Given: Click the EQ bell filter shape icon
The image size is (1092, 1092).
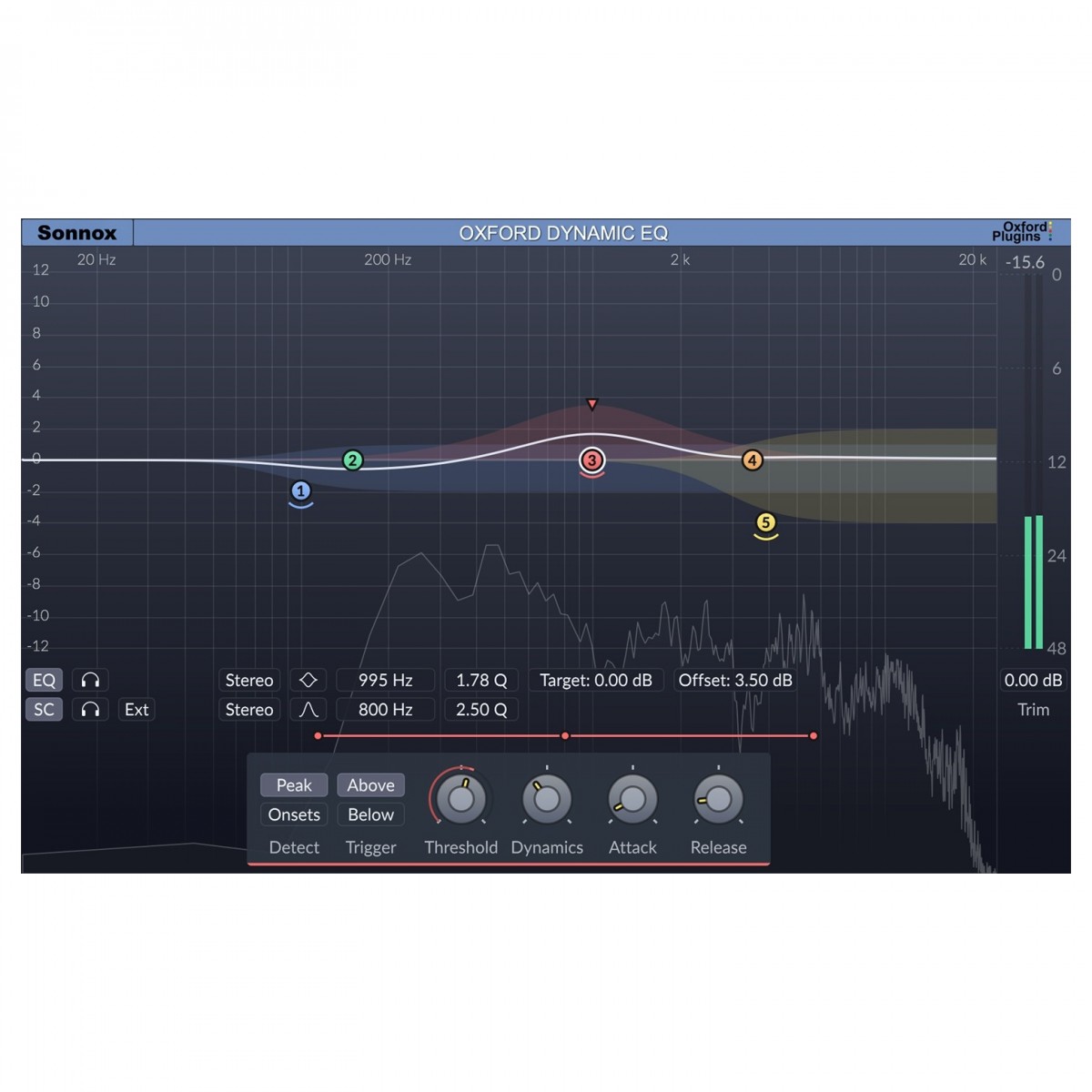Looking at the screenshot, I should coord(308,680).
